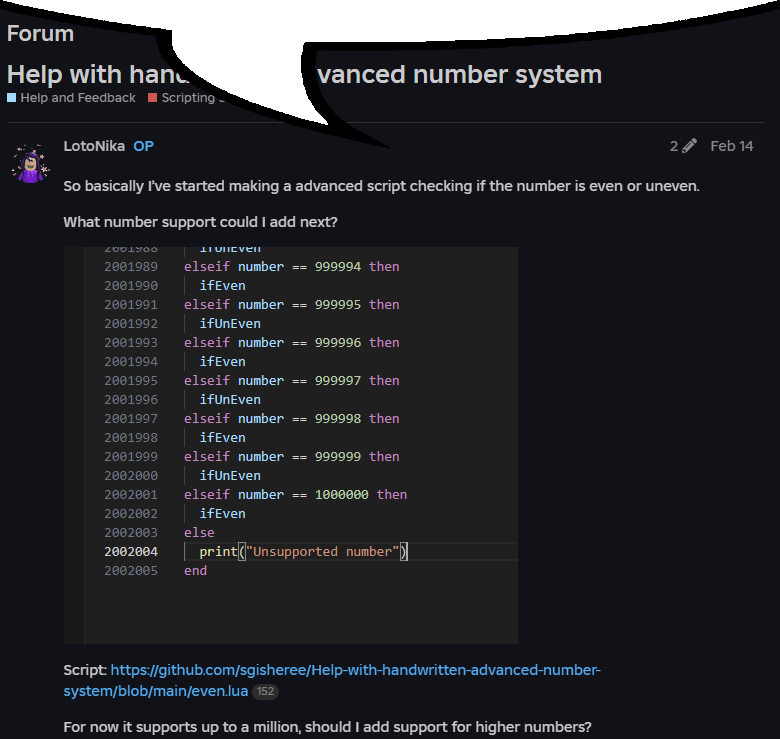Viewport: 780px width, 739px height.
Task: Click the Feb 14 post date
Action: pos(731,146)
